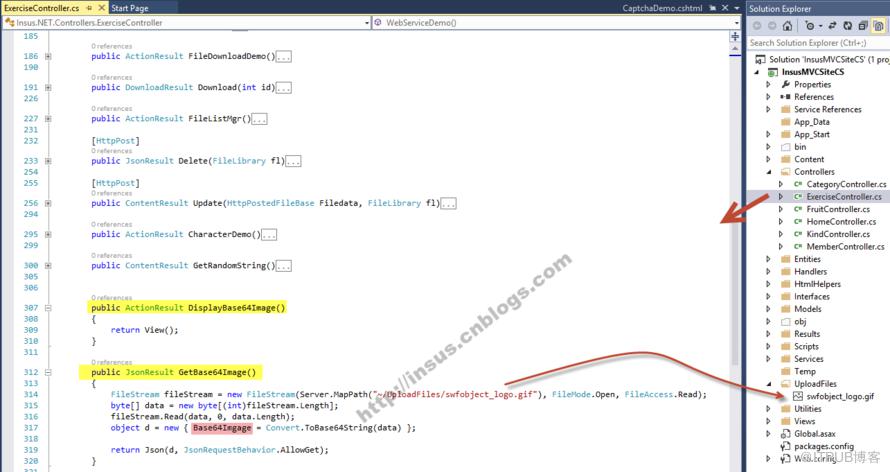The width and height of the screenshot is (890, 472).
Task: Click the ExerciseController.cs C# file icon
Action: coord(798,197)
